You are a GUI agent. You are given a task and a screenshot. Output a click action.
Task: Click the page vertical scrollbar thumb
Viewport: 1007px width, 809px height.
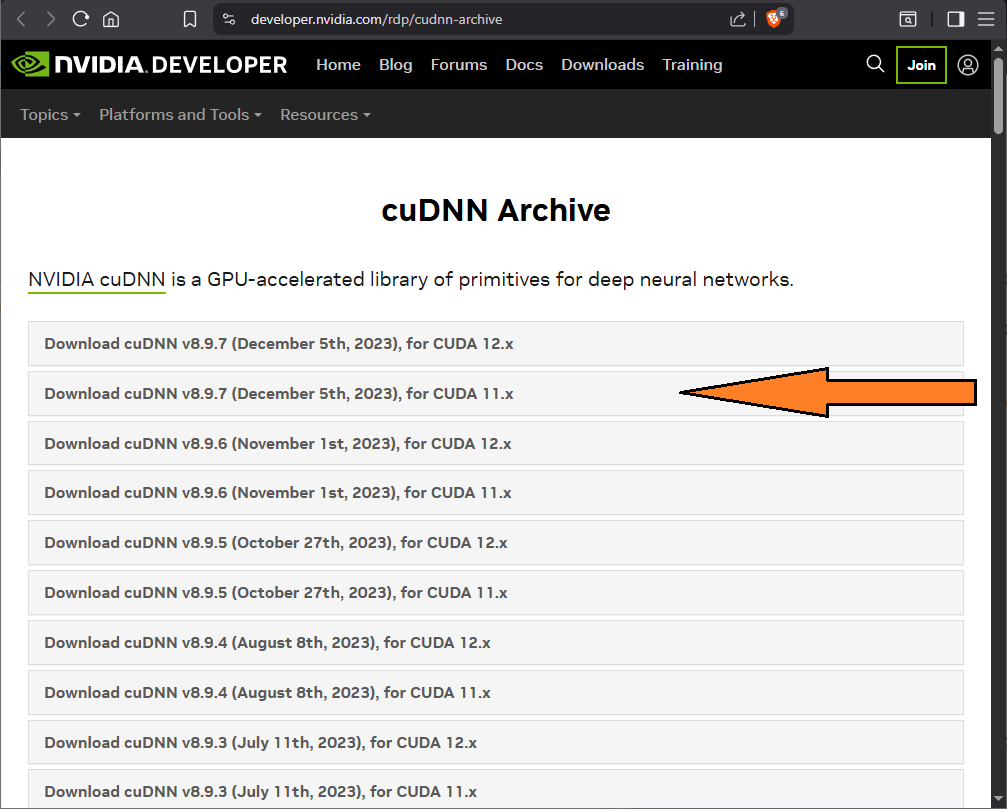pos(998,96)
